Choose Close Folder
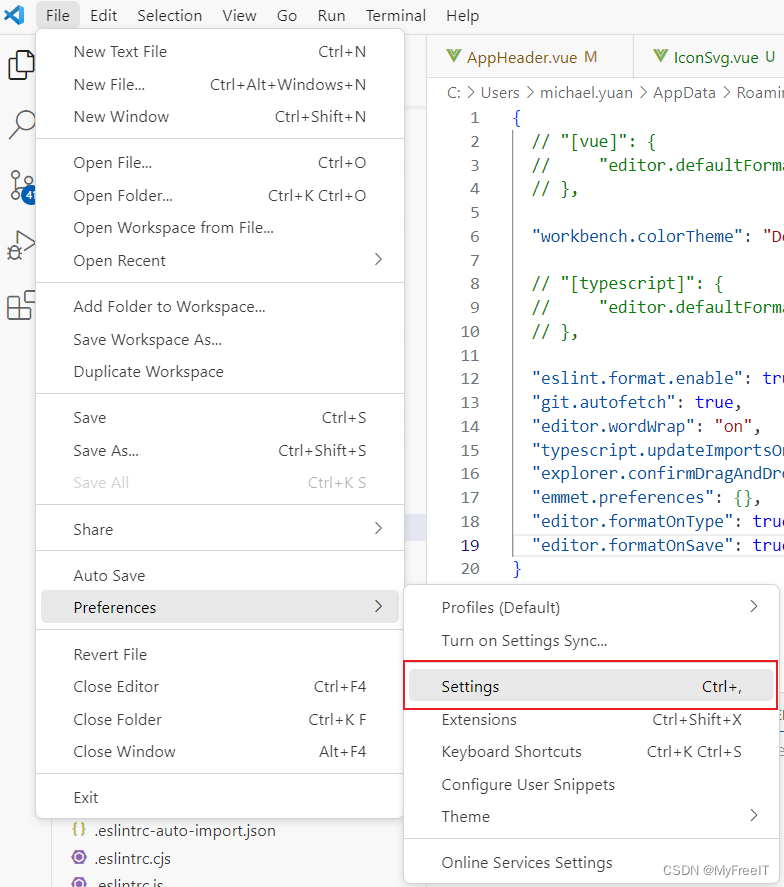 pyautogui.click(x=220, y=720)
